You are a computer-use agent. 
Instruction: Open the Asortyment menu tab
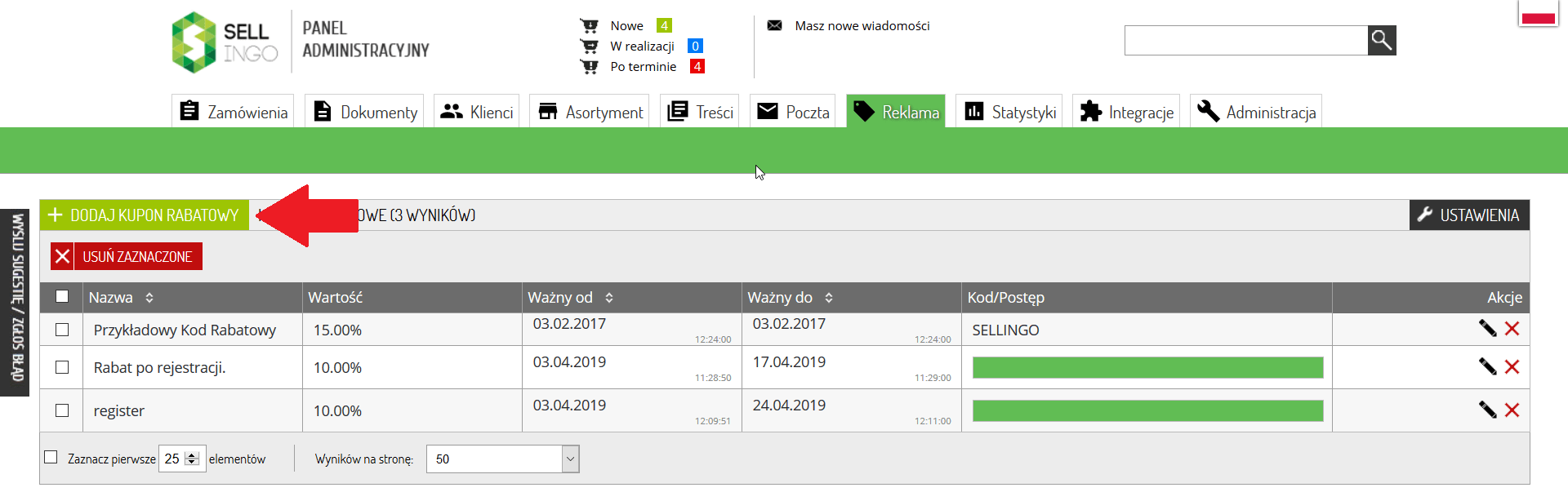pos(590,112)
